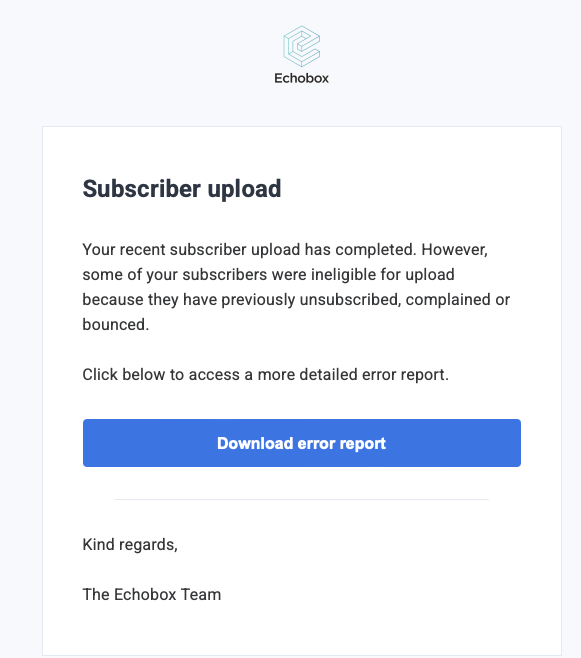Click the word 'Team' in the signature
The image size is (581, 658).
[x=201, y=595]
